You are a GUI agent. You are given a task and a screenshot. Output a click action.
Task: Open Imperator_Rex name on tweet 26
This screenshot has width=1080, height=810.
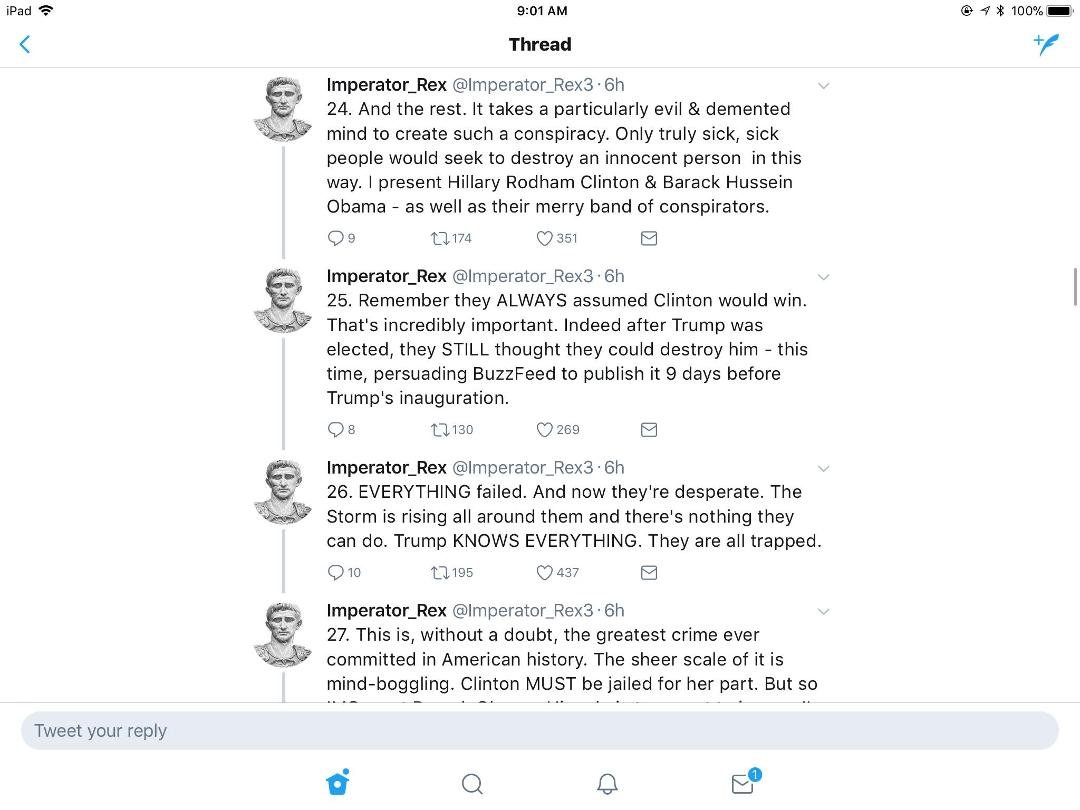[386, 468]
